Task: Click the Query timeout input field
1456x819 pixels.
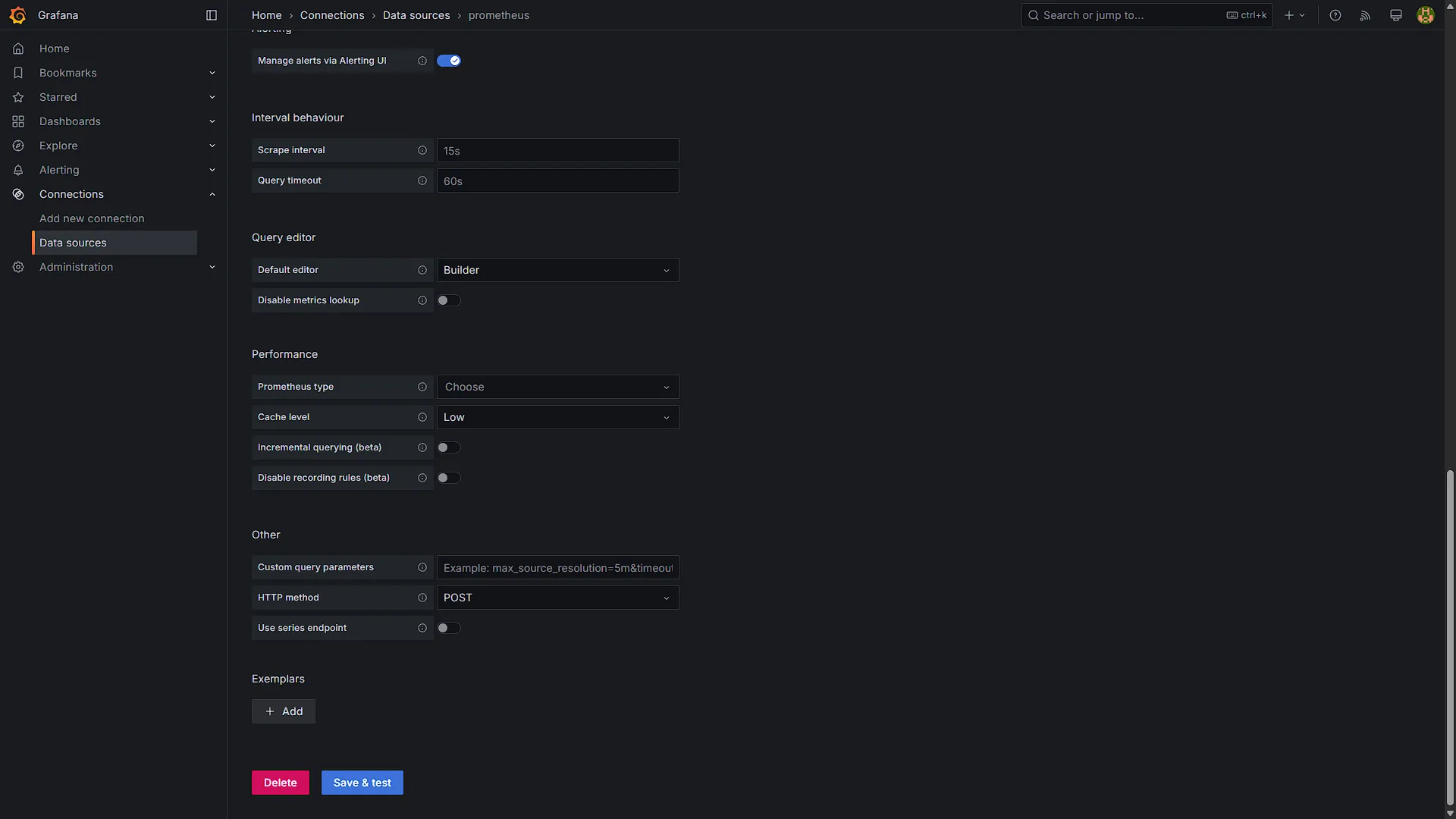Action: point(557,180)
